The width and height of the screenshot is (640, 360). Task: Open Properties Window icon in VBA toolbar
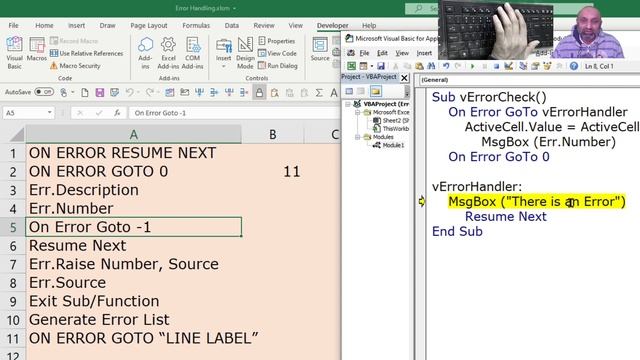[535, 66]
